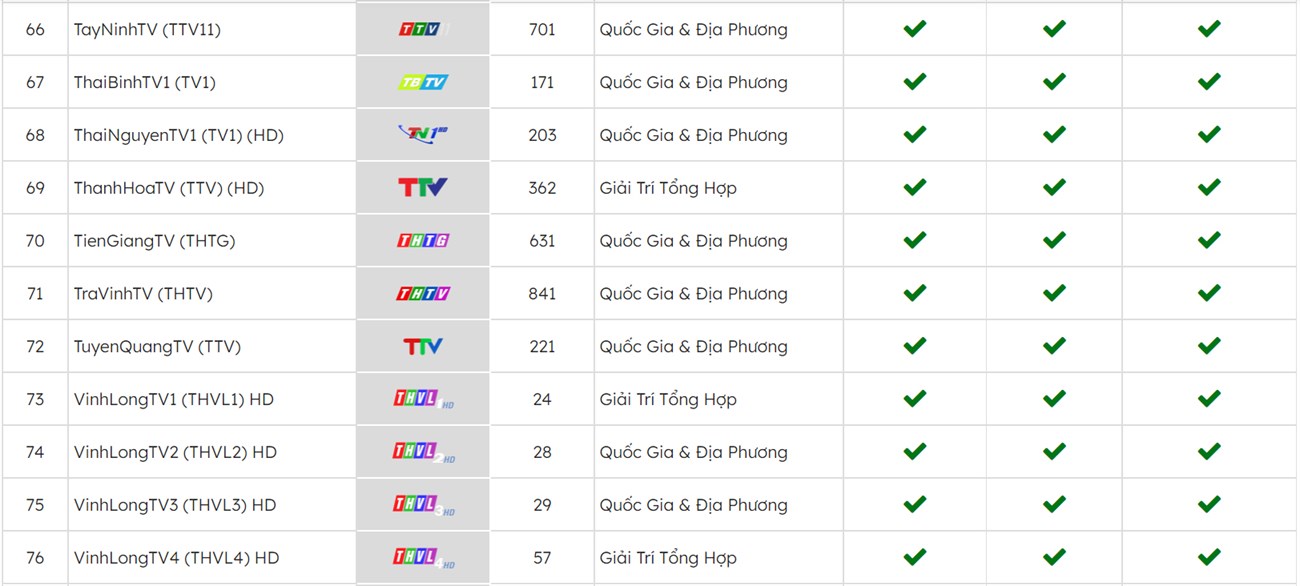Open the ThanhHoaTV TTV logo
Image resolution: width=1300 pixels, height=586 pixels.
coord(423,188)
